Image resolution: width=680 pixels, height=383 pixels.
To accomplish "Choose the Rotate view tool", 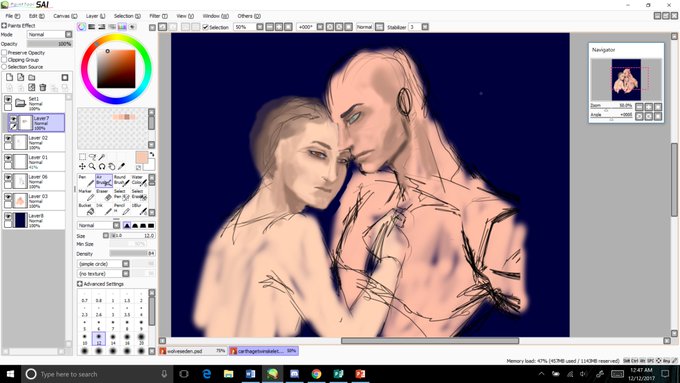I will pos(102,166).
